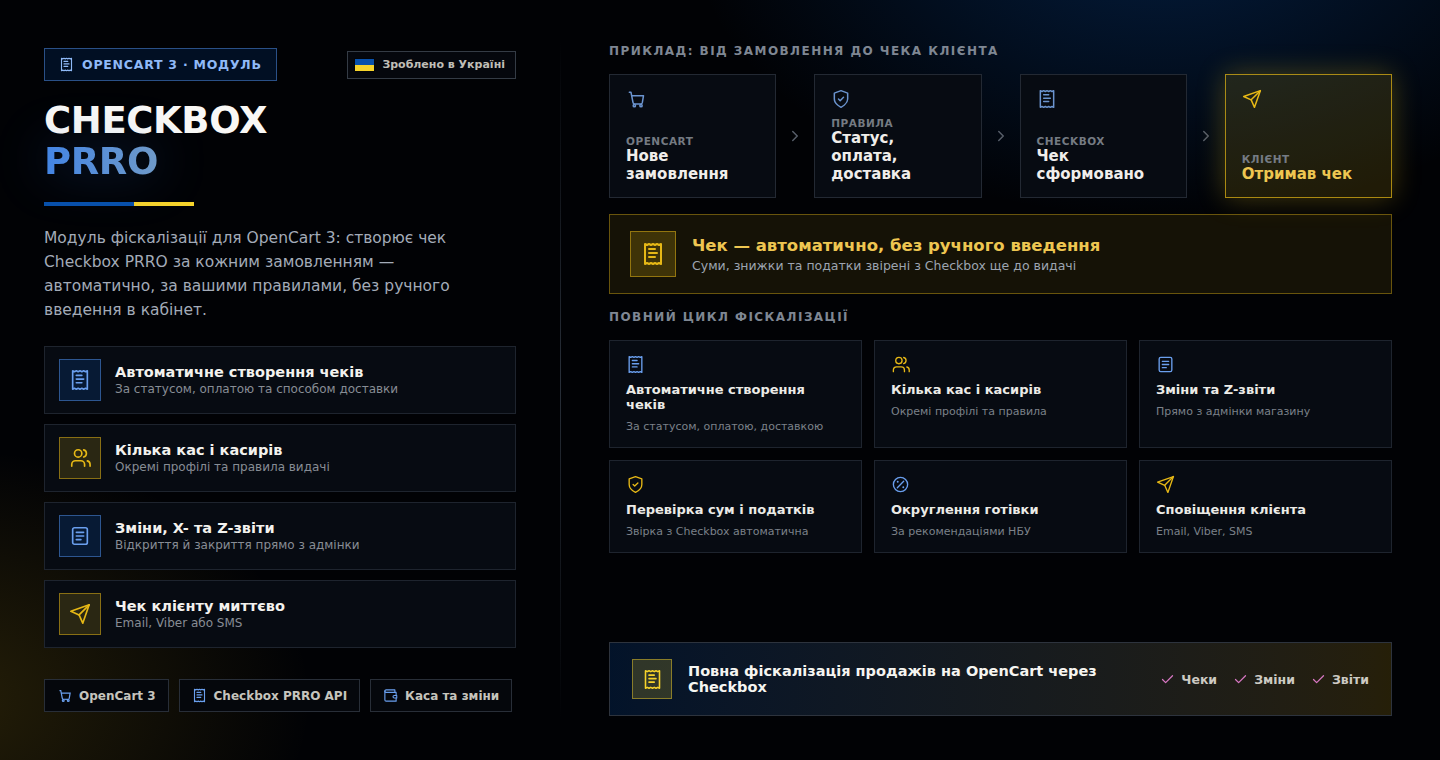Click the wallet icon in the Каса та зміни chip
This screenshot has width=1440, height=760.
tap(391, 696)
